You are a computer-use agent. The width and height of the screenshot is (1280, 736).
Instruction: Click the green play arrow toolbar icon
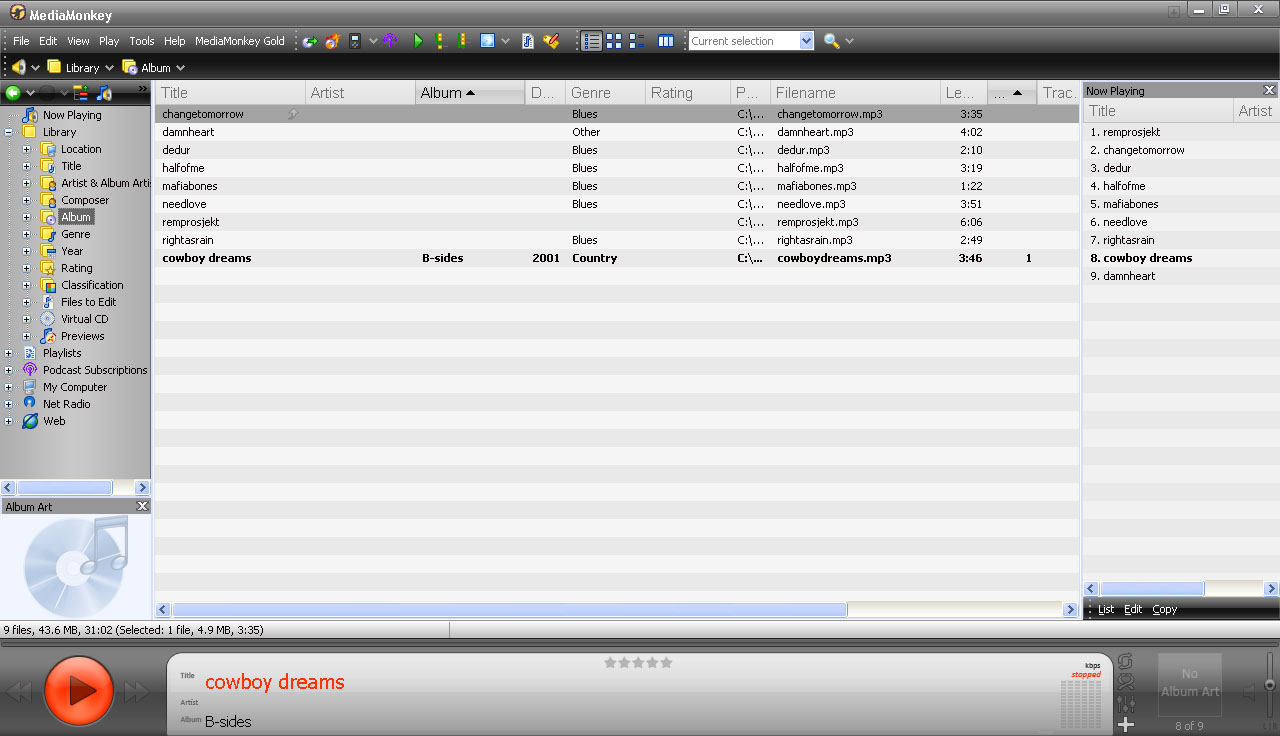[x=418, y=41]
